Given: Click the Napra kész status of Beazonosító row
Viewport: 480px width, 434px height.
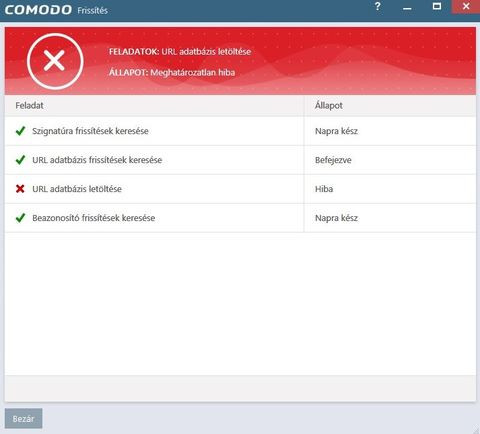Looking at the screenshot, I should click(336, 218).
